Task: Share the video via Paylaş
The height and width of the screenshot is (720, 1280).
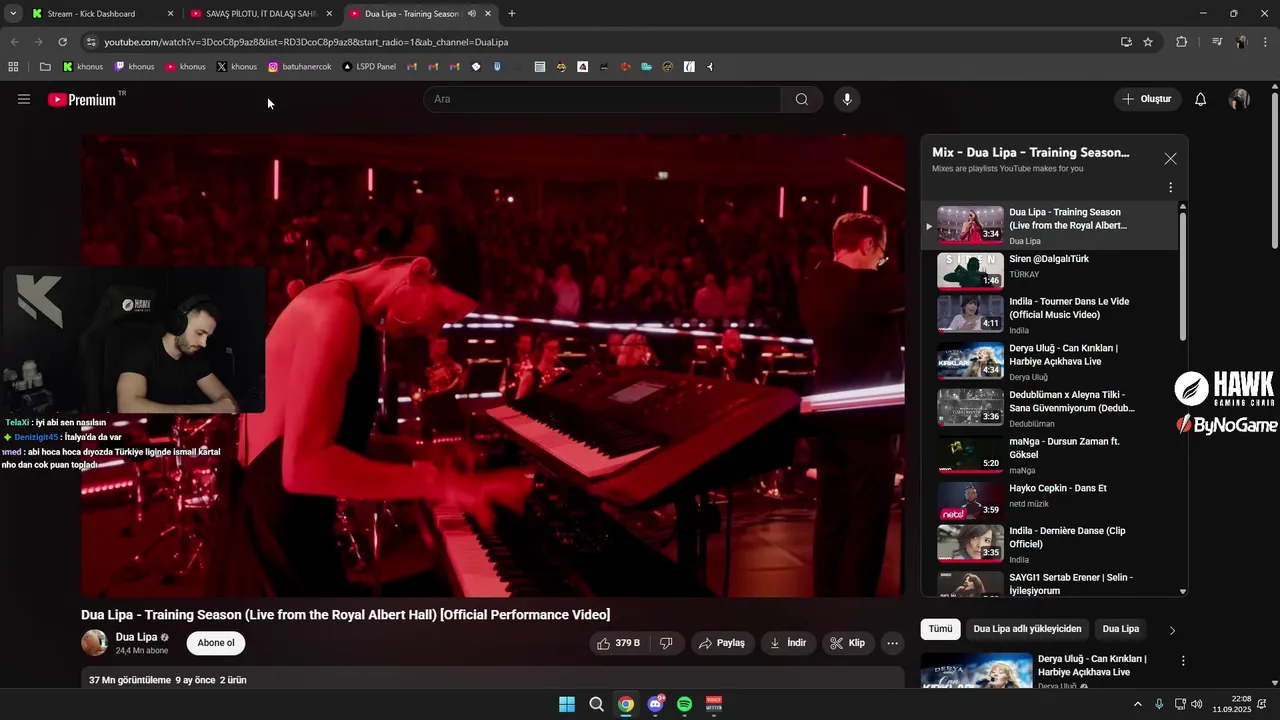Action: 722,643
